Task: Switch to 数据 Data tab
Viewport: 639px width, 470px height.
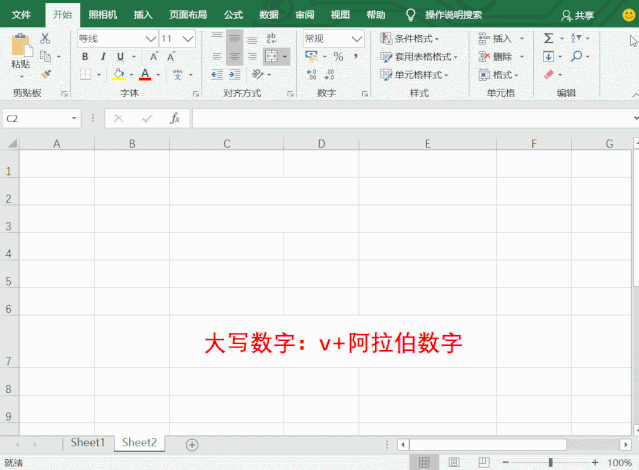Action: tap(269, 15)
